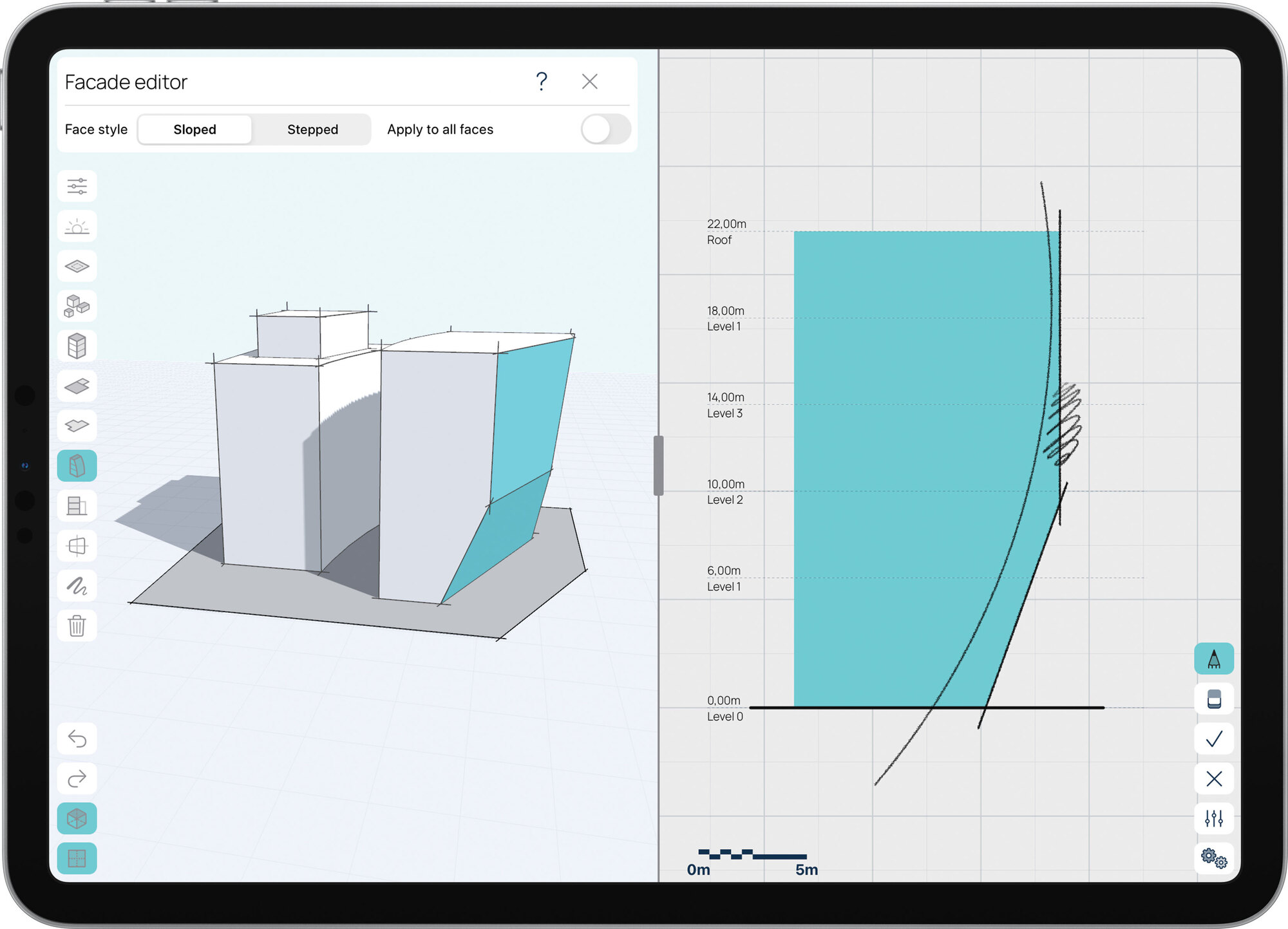
Task: Confirm the facade sketch with the checkmark
Action: (x=1213, y=739)
